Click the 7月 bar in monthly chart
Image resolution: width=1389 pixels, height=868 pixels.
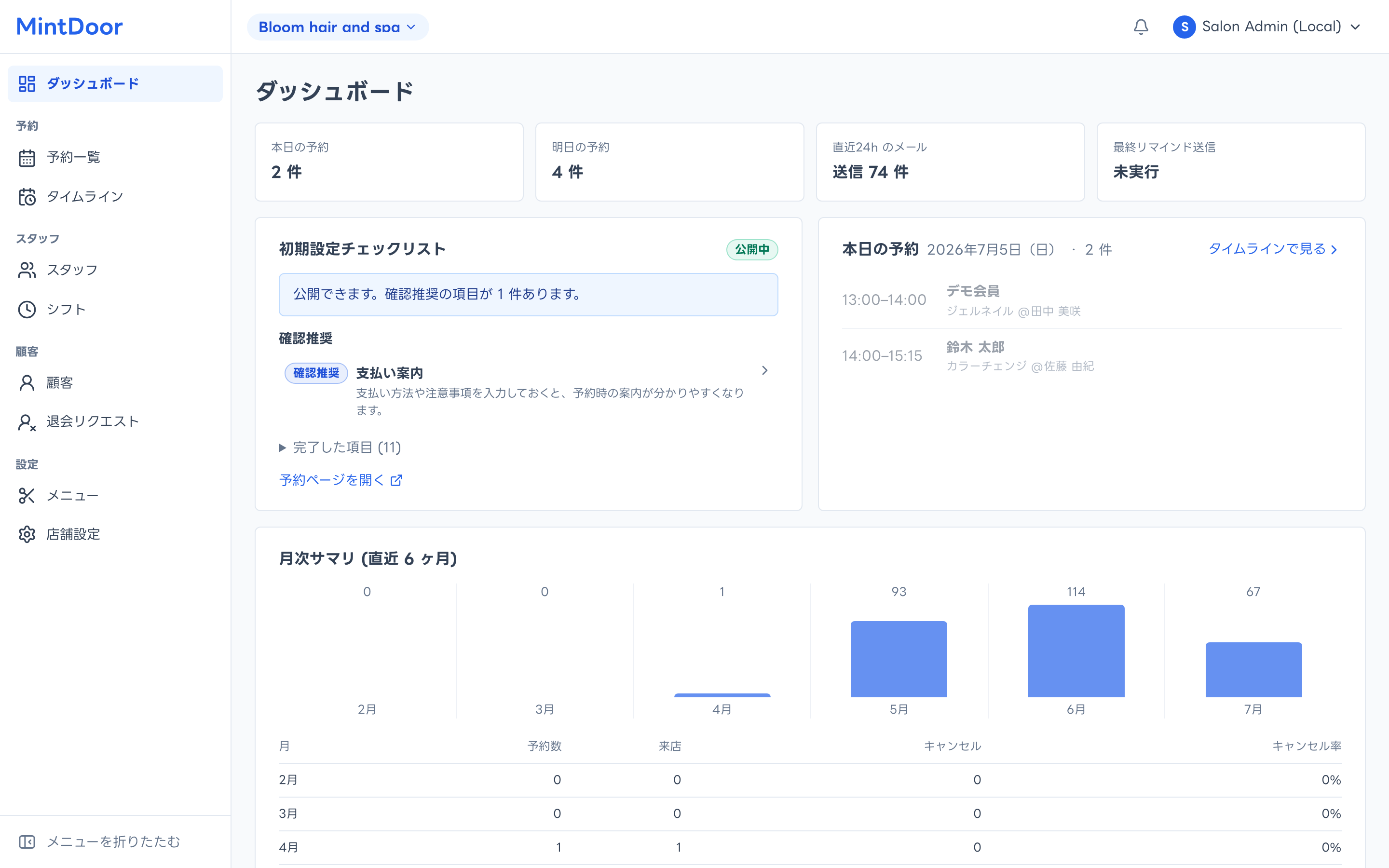point(1253,670)
